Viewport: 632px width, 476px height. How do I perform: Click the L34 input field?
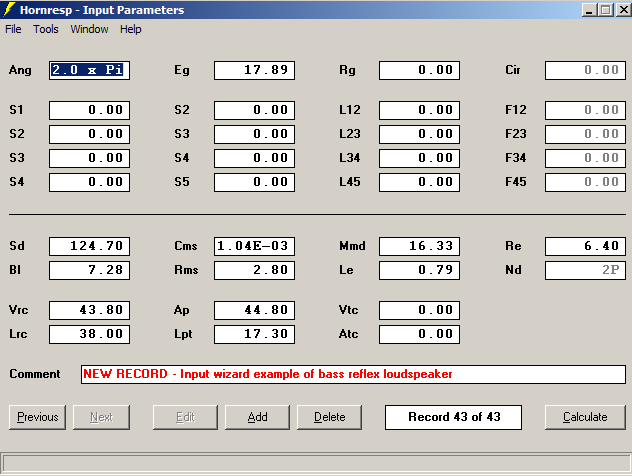[x=419, y=158]
